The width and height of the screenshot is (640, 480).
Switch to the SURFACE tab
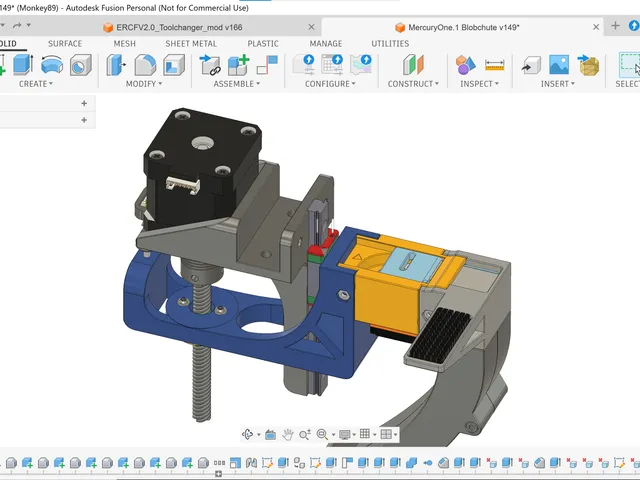(x=65, y=44)
